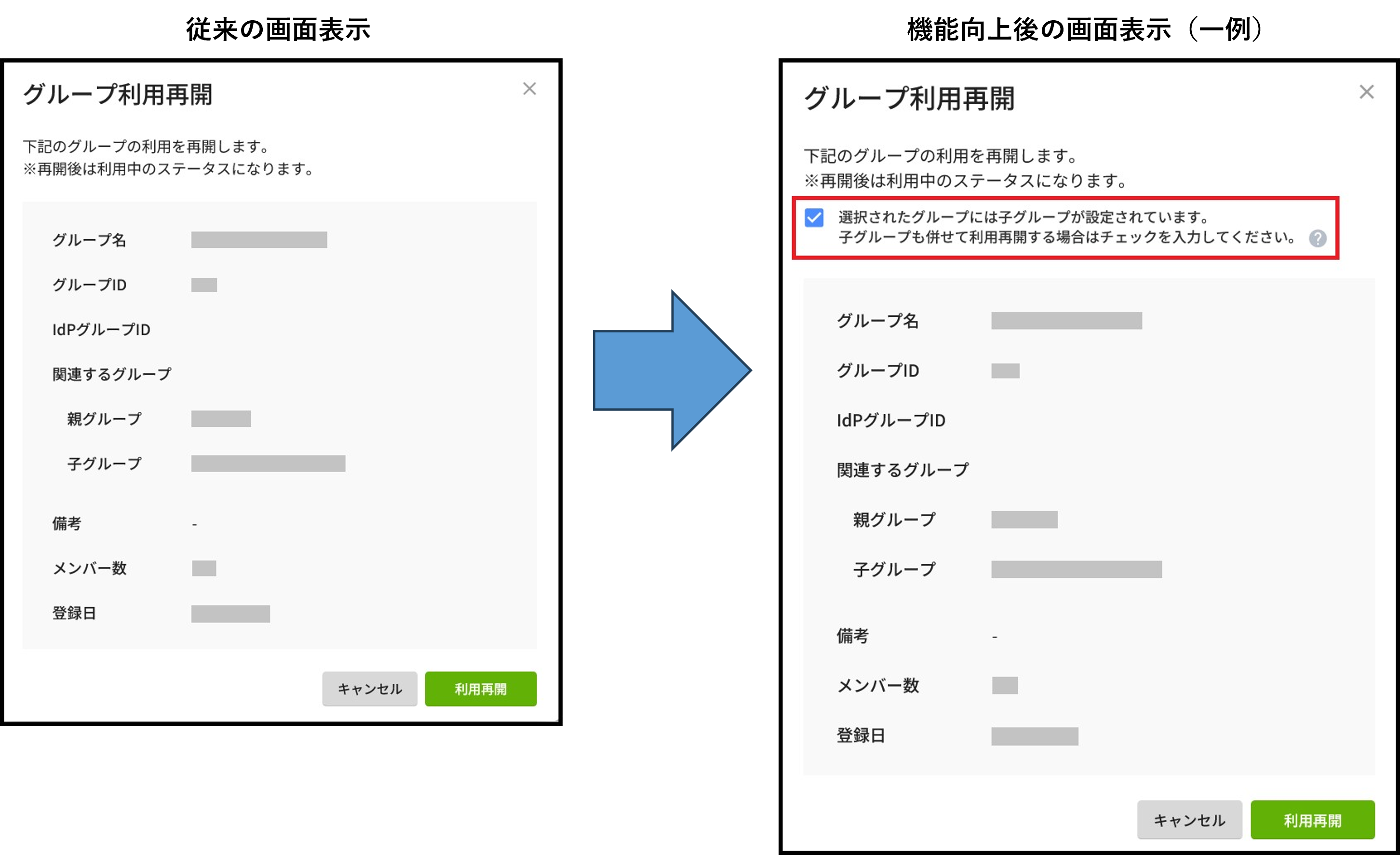1400x855 pixels.
Task: Click the 親グループ label in left dialog
Action: pos(104,419)
